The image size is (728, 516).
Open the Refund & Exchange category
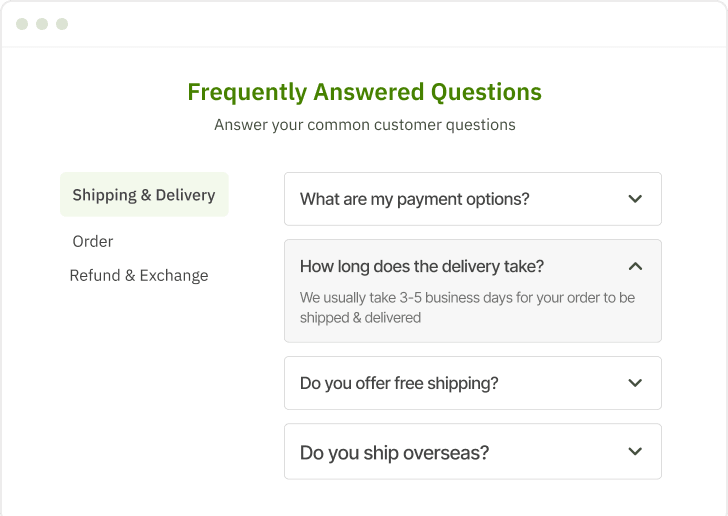click(x=139, y=276)
